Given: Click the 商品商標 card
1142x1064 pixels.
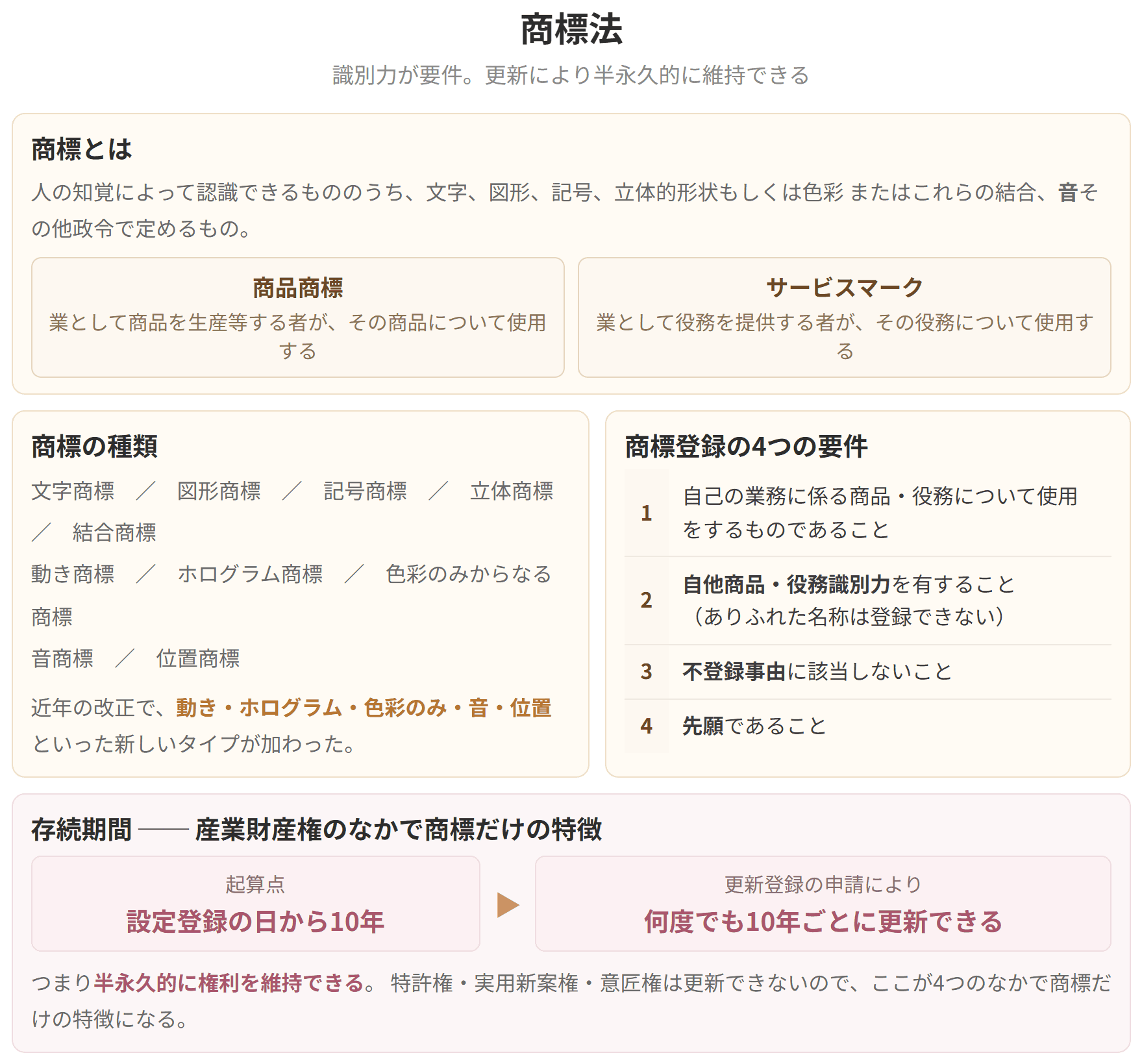Looking at the screenshot, I should coord(298,317).
